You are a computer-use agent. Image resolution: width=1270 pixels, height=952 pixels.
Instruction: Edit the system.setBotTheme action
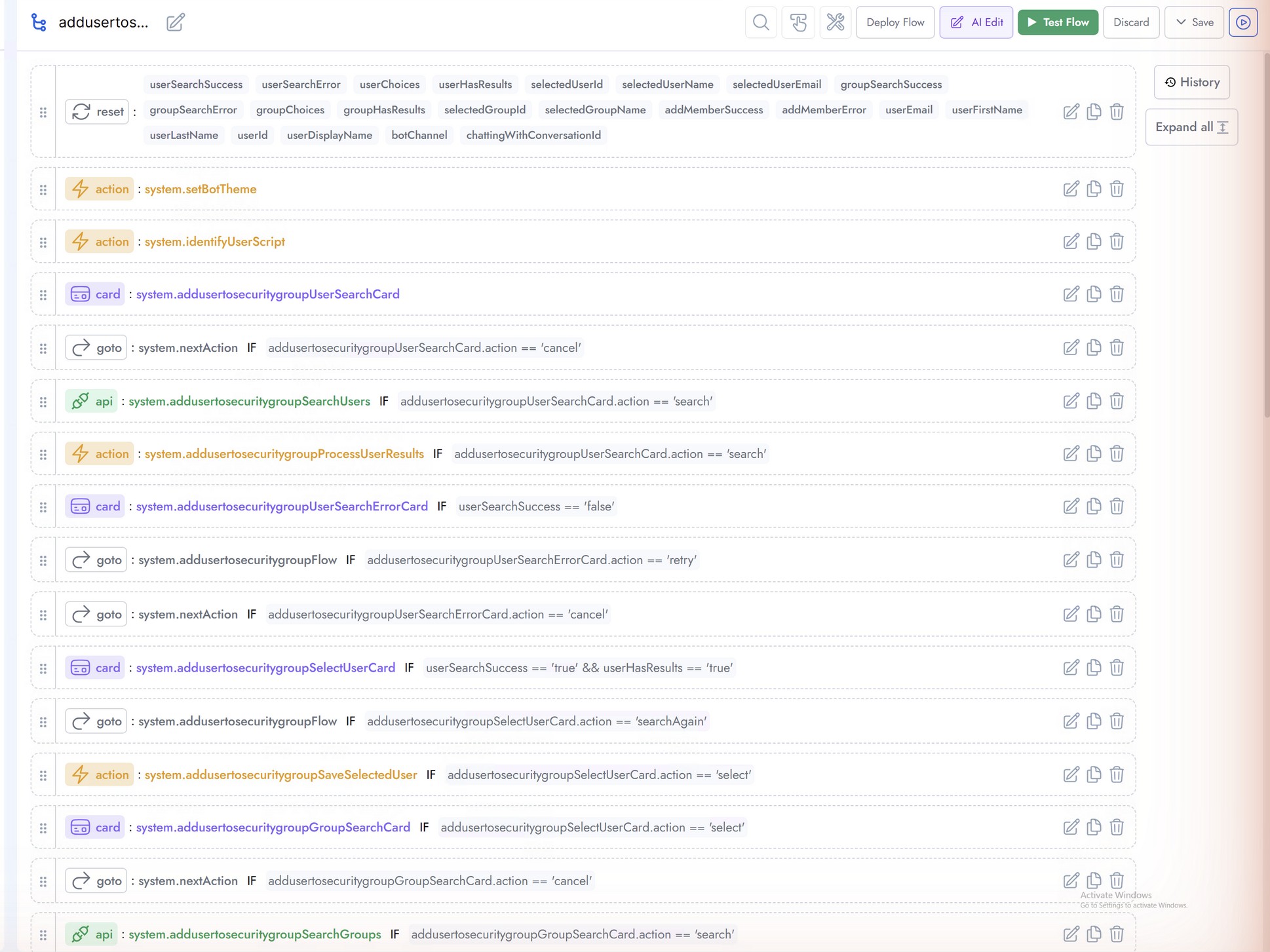1071,189
